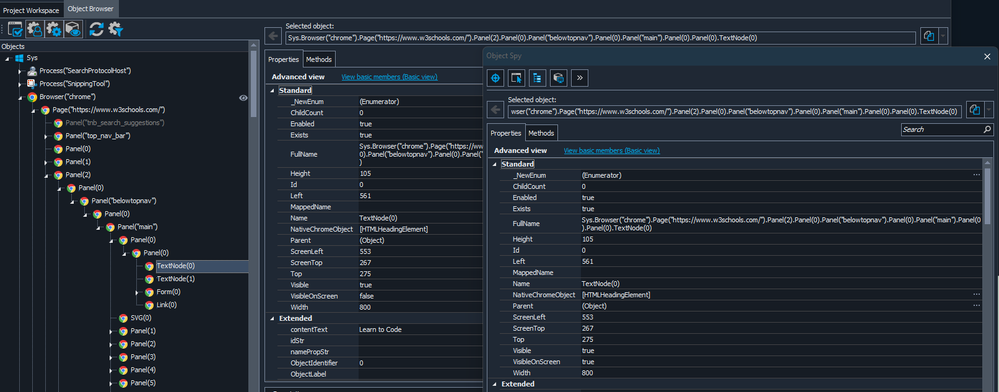Screen dimensions: 999x392
Task: Select TextNode(1) in the Objects tree
Action: tap(176, 279)
